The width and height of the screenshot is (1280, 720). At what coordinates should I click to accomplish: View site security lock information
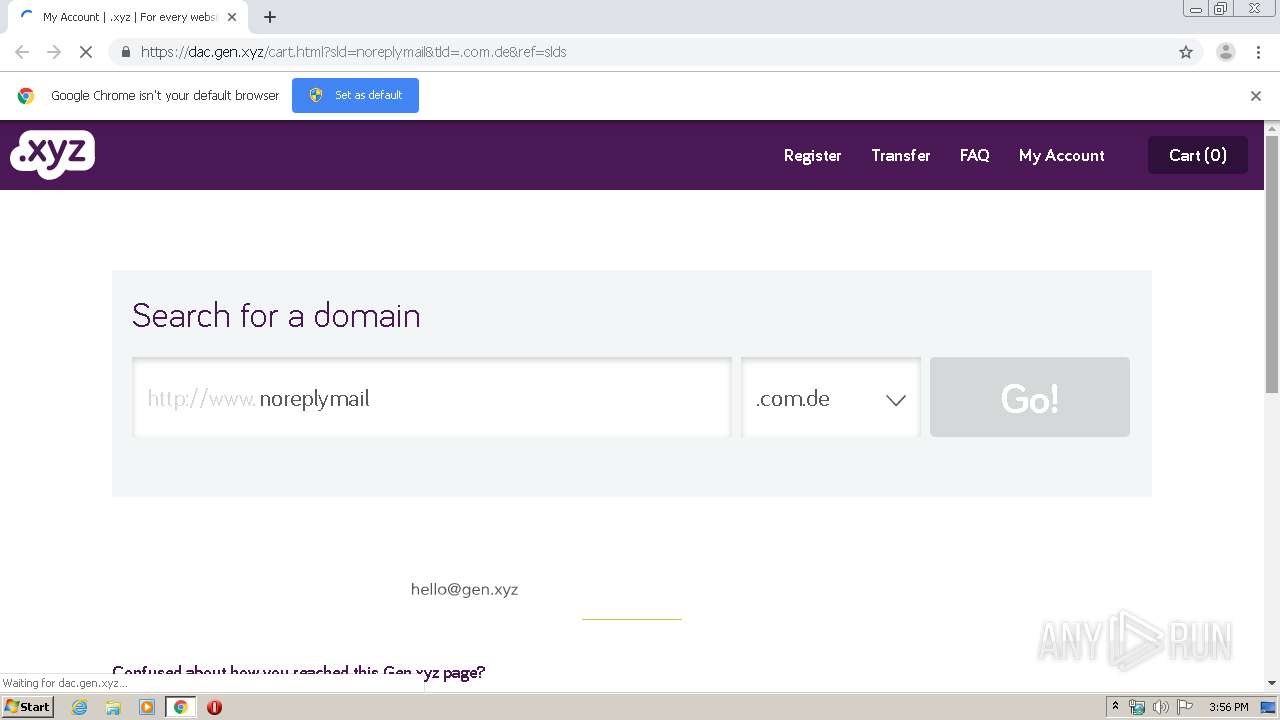click(126, 52)
